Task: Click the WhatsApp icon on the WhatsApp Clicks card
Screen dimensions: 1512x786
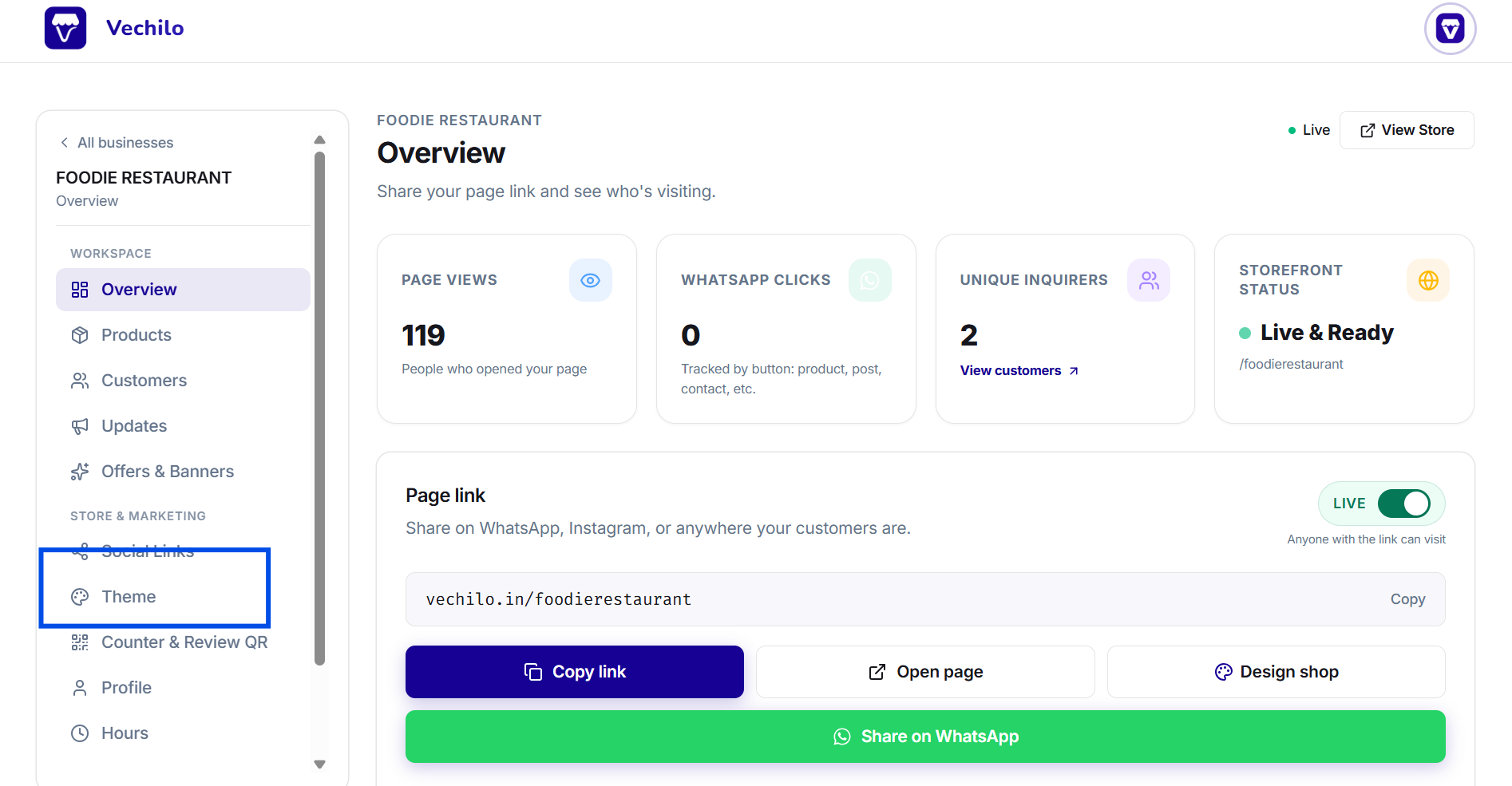Action: coord(869,280)
